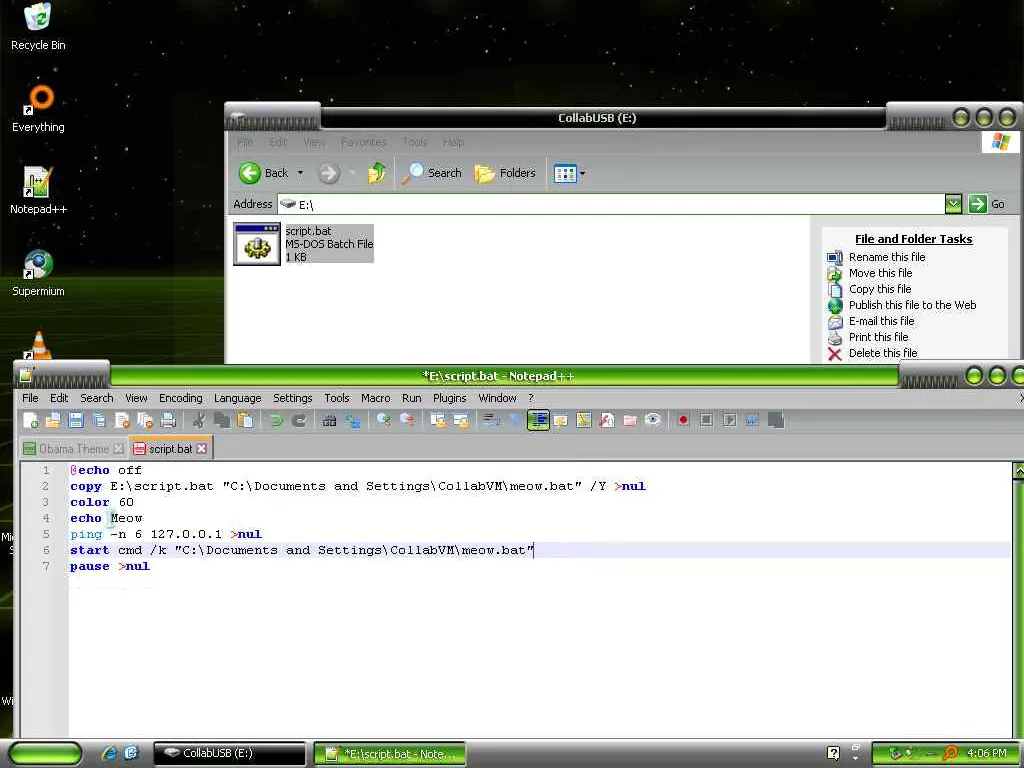The height and width of the screenshot is (768, 1024).
Task: Click the Save recorded macro icon
Action: (x=776, y=421)
